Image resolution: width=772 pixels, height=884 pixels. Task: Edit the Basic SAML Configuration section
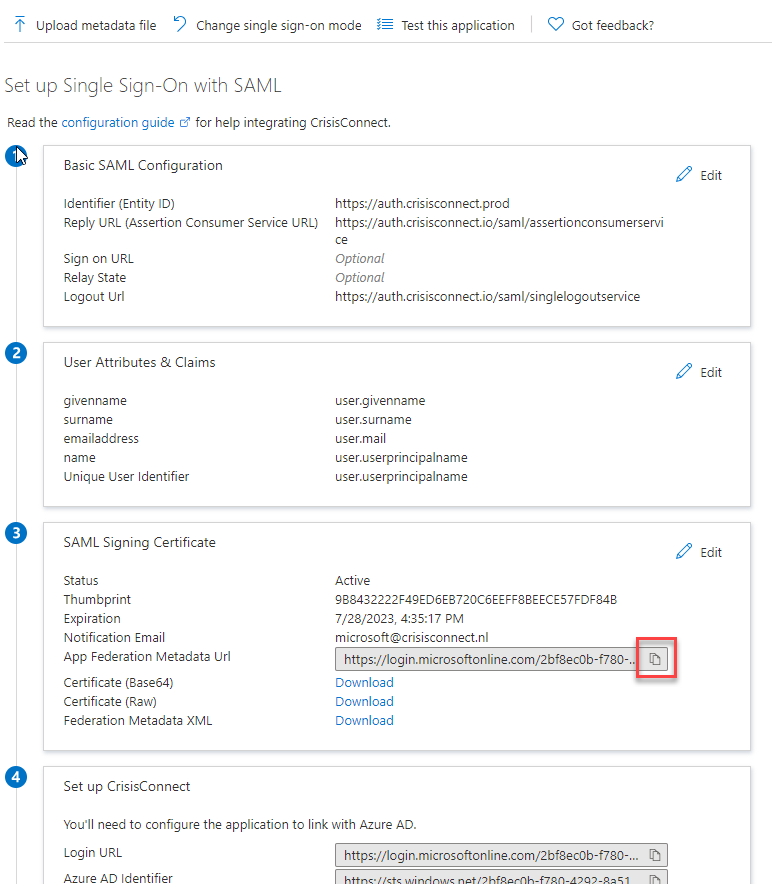[x=711, y=175]
